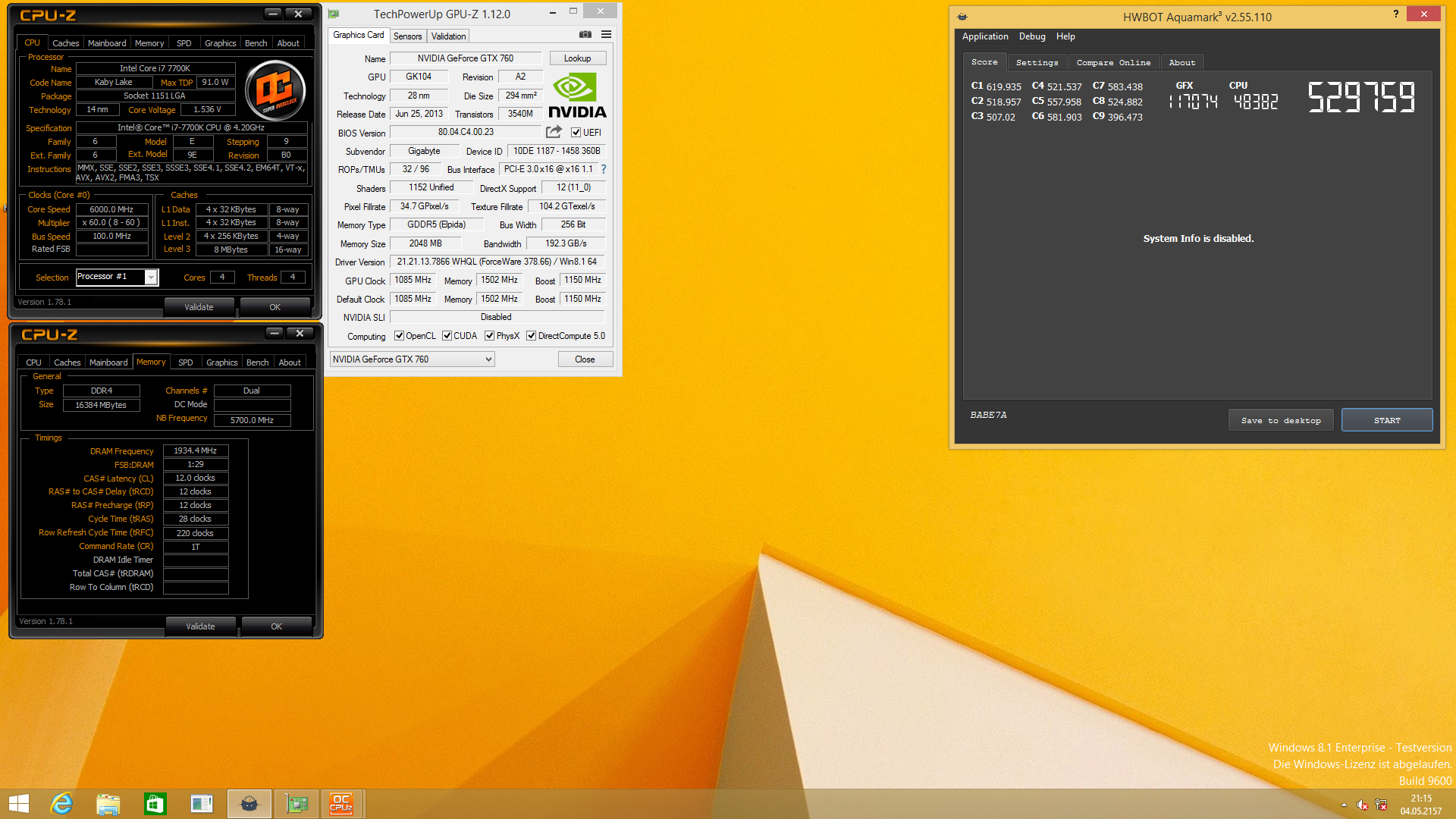Toggle the UEFI checkbox in GPU-Z
Image resolution: width=1456 pixels, height=819 pixels.
pyautogui.click(x=576, y=132)
